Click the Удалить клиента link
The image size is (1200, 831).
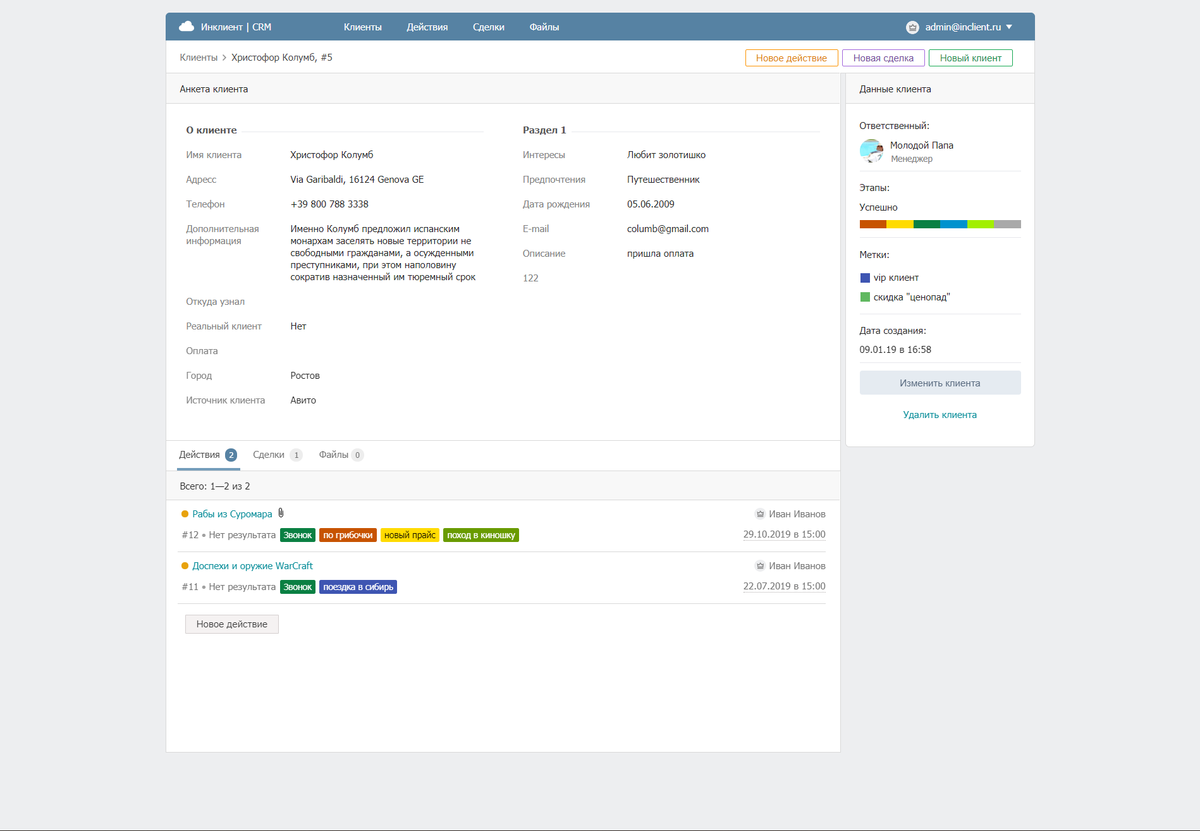pyautogui.click(x=939, y=414)
